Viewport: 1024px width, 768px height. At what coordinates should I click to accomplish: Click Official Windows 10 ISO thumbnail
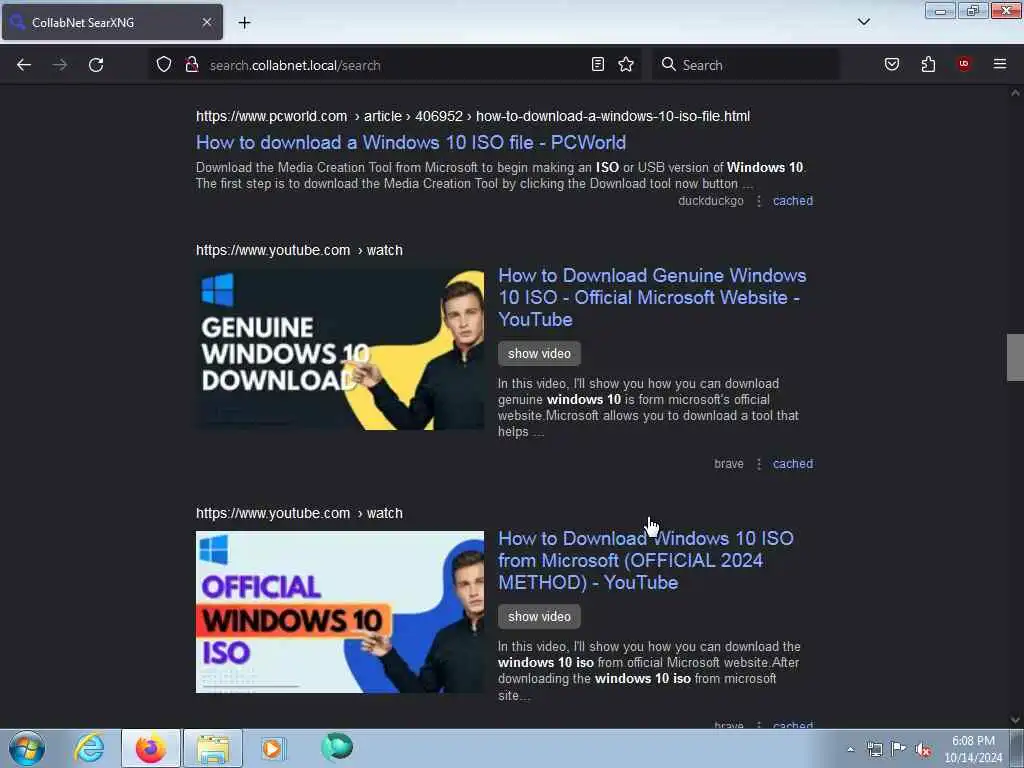[340, 612]
